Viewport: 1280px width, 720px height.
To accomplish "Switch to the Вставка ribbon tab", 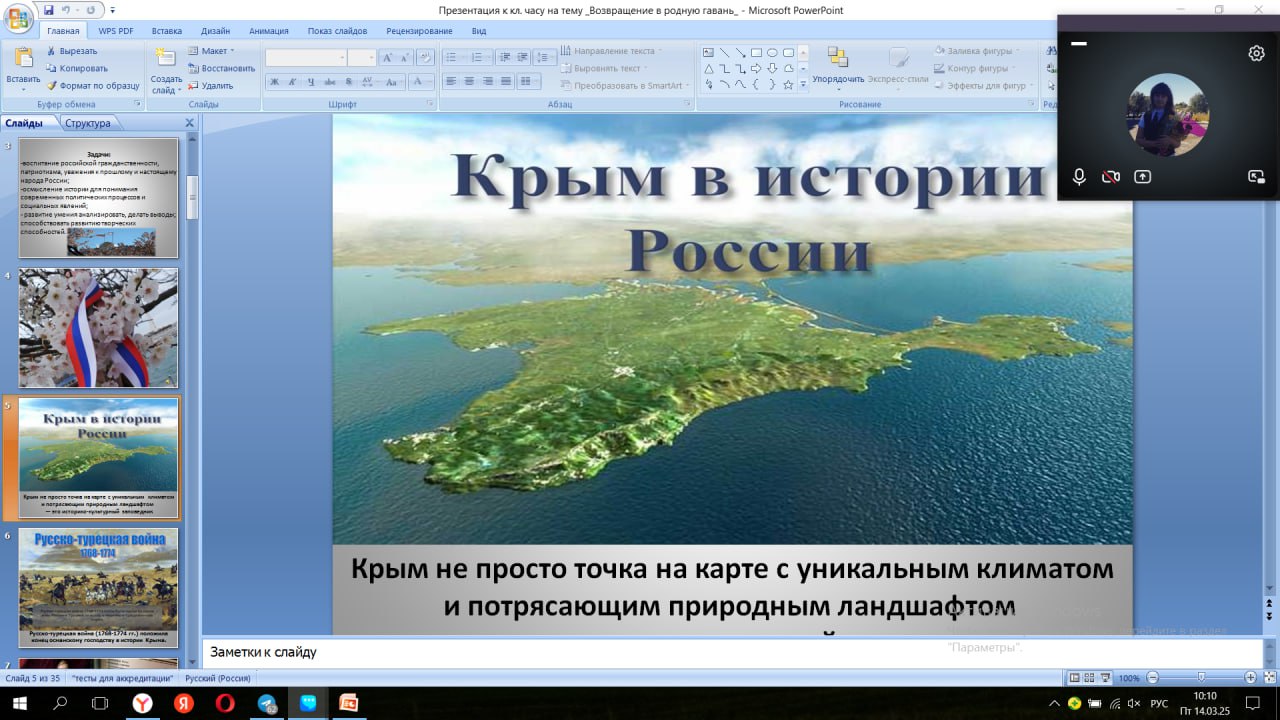I will (x=167, y=31).
